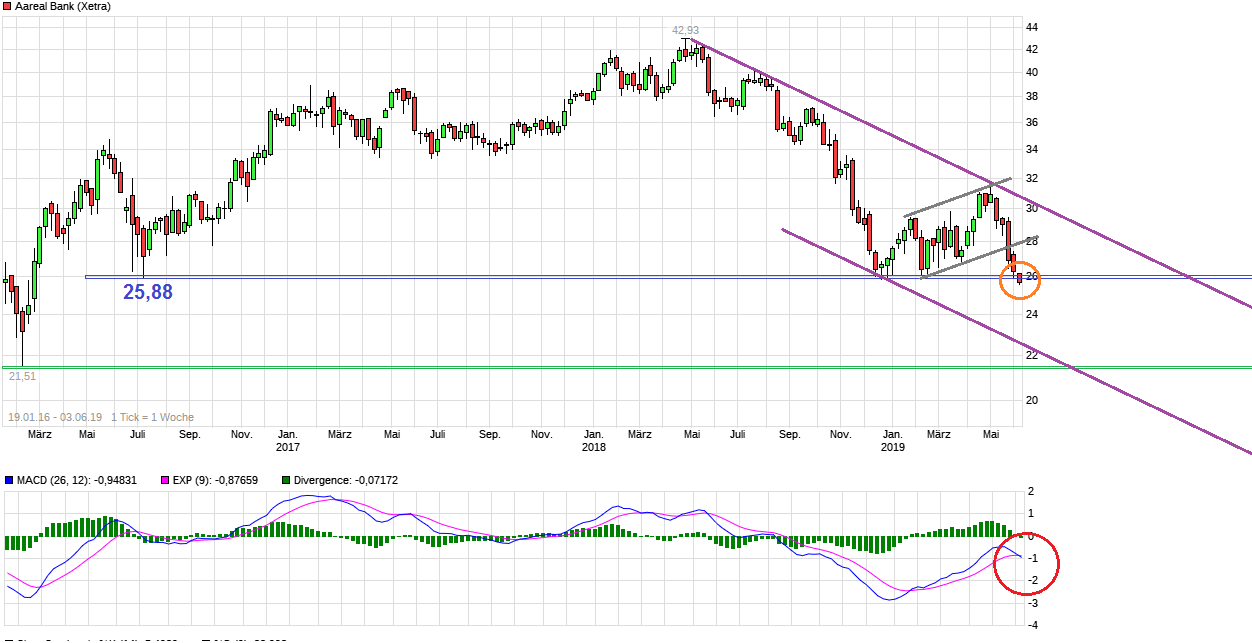Click the blue support level label "25,88"

(148, 292)
